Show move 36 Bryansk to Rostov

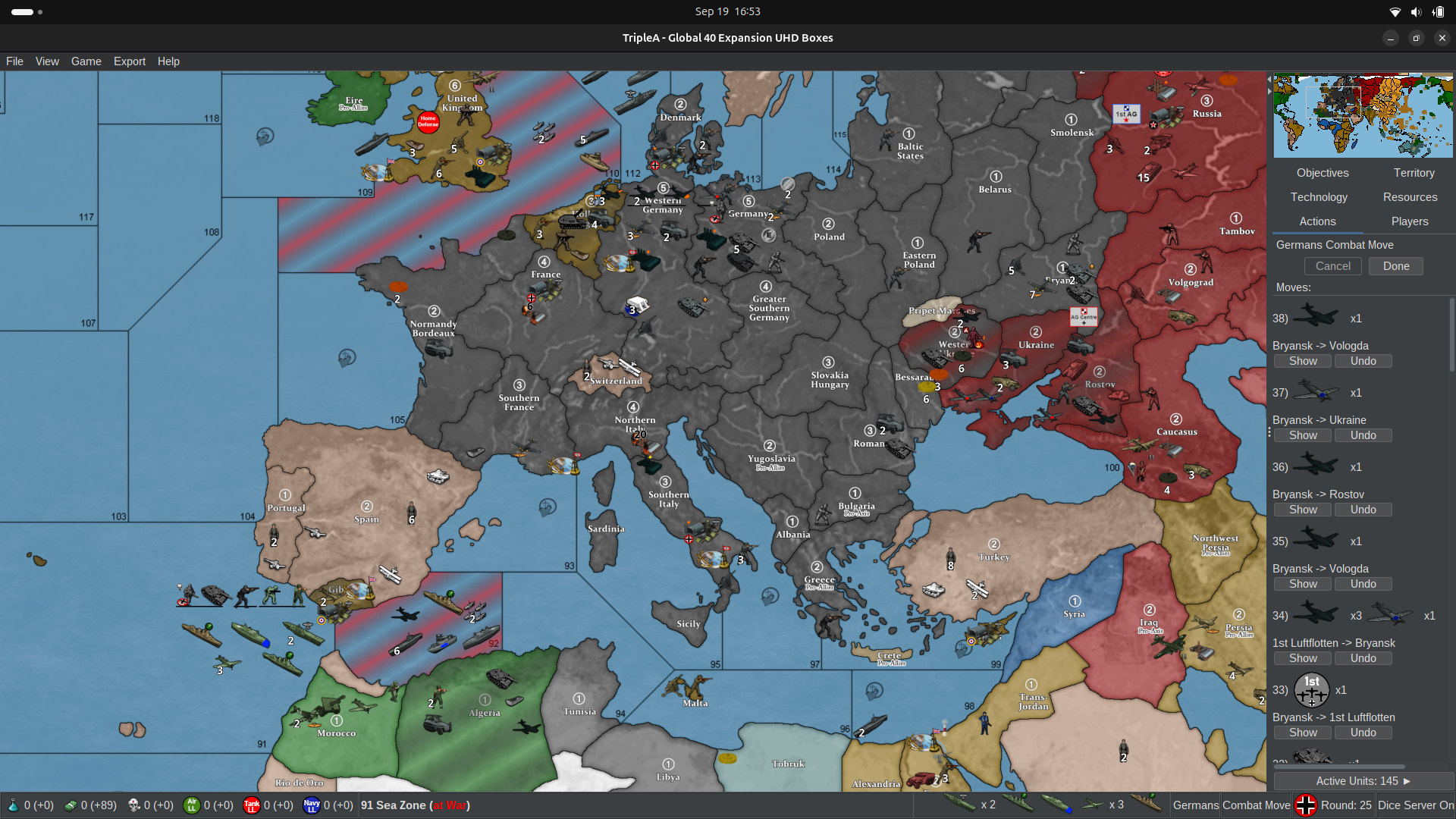click(1303, 510)
